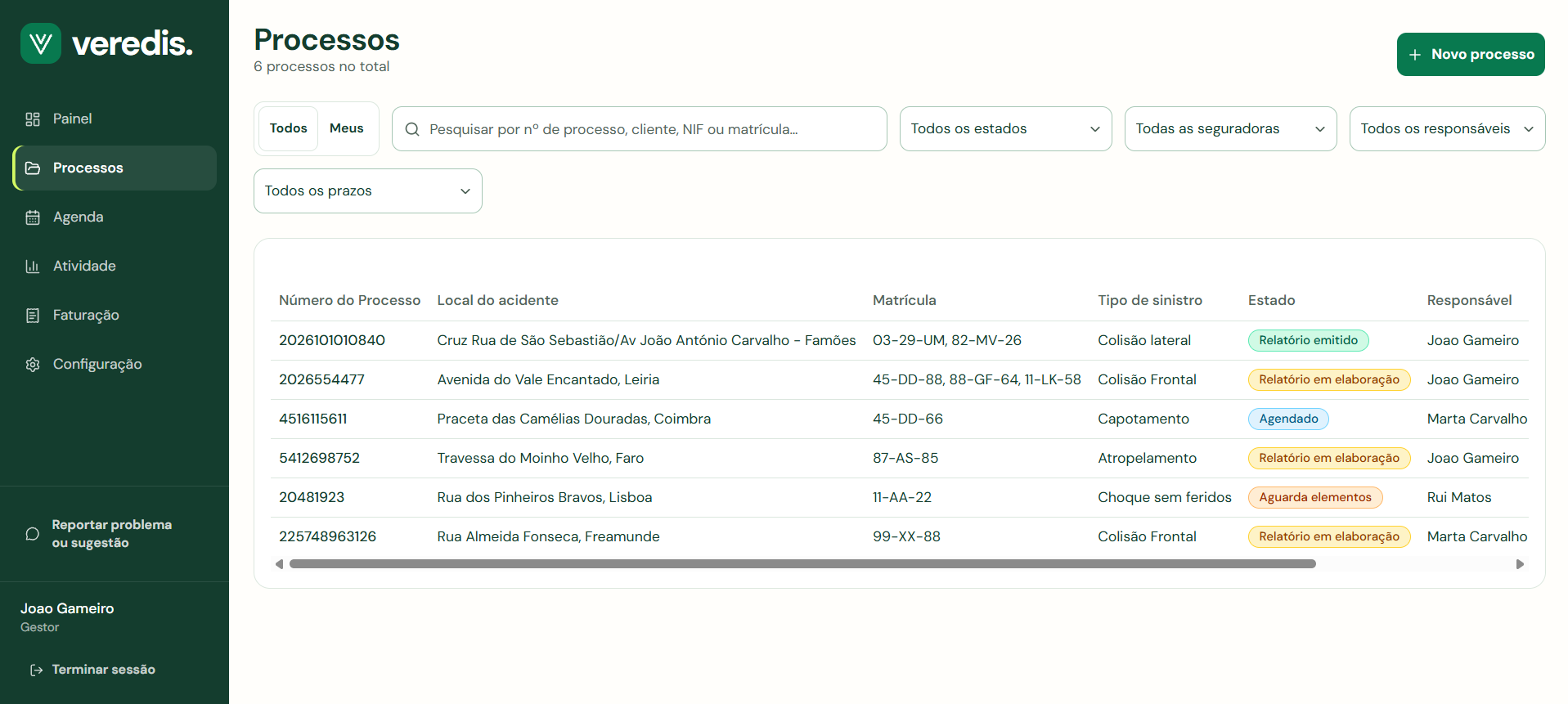Viewport: 1568px width, 704px height.
Task: Click the Estado column header
Action: [1271, 301]
